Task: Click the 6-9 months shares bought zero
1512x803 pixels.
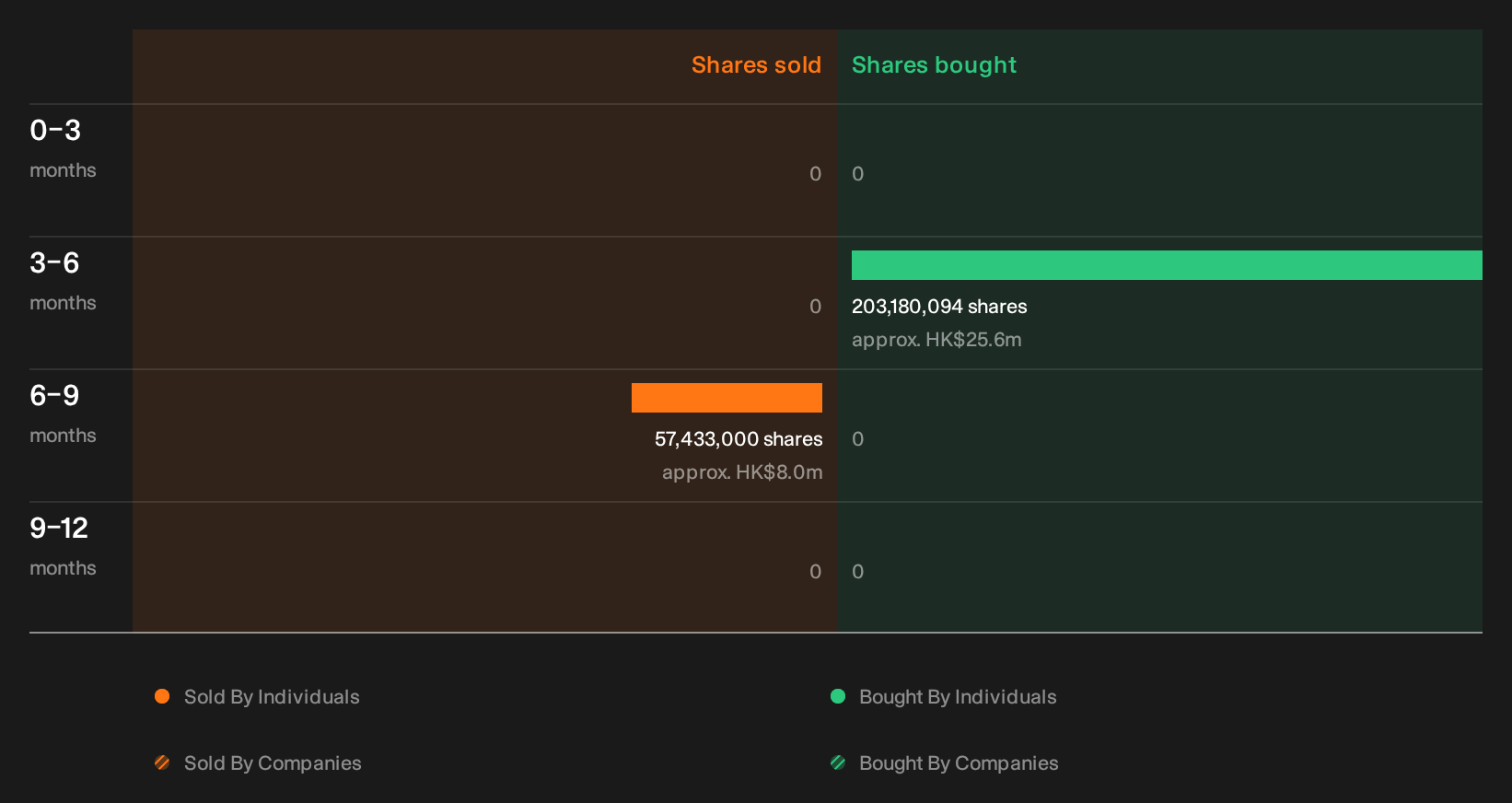Action: click(857, 439)
